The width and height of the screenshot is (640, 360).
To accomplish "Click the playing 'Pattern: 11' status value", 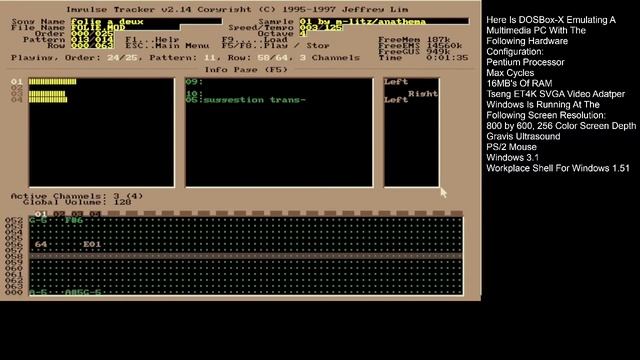I will 182,58.
